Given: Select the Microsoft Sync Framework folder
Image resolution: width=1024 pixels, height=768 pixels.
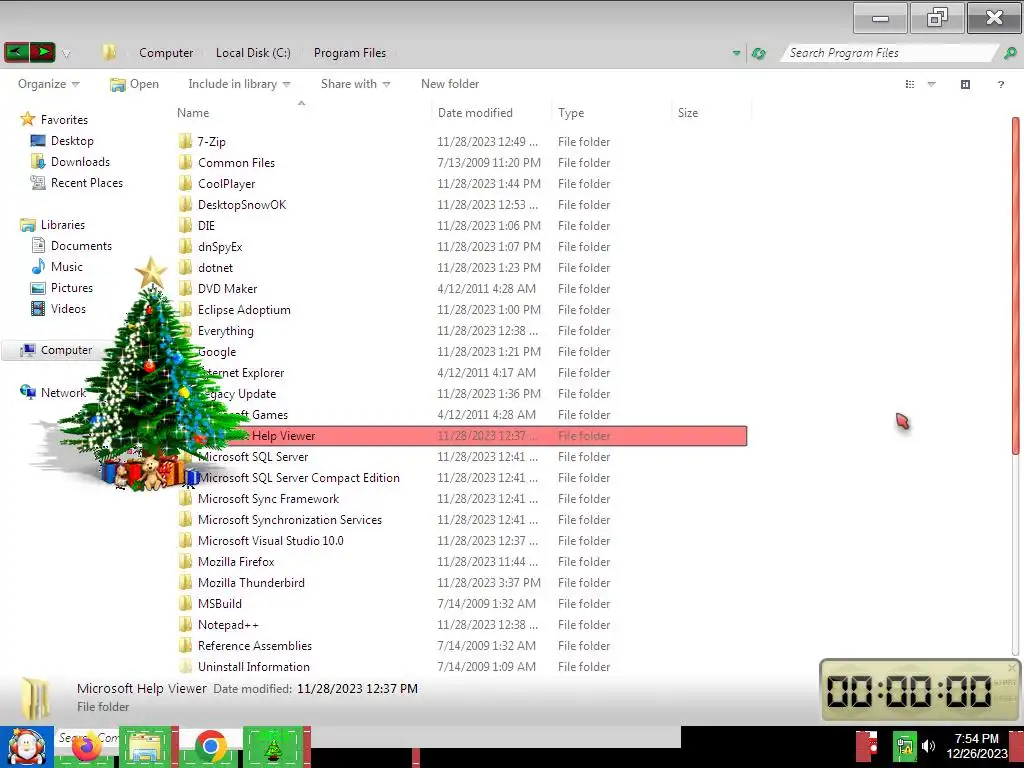Looking at the screenshot, I should pyautogui.click(x=268, y=498).
